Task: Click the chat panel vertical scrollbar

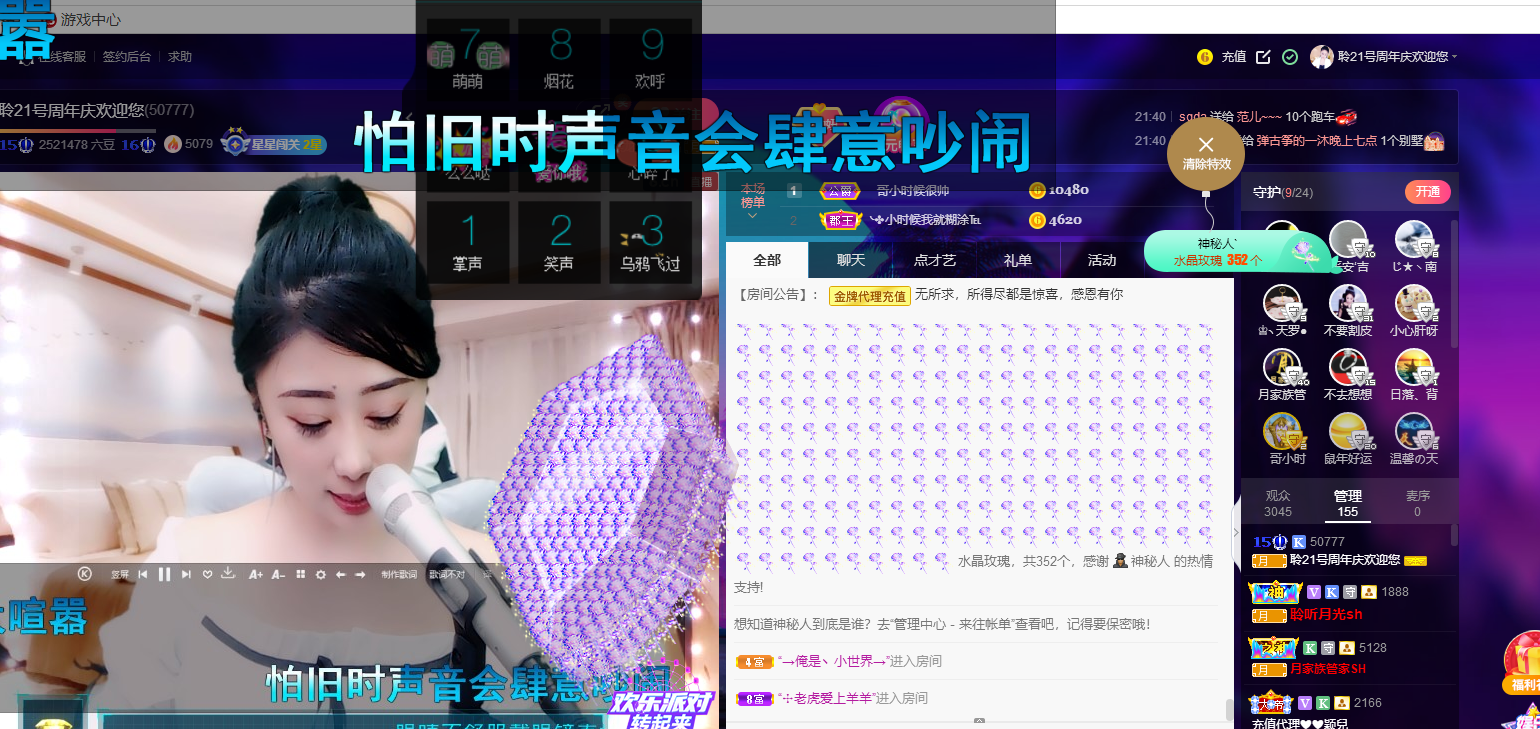Action: (1230, 709)
